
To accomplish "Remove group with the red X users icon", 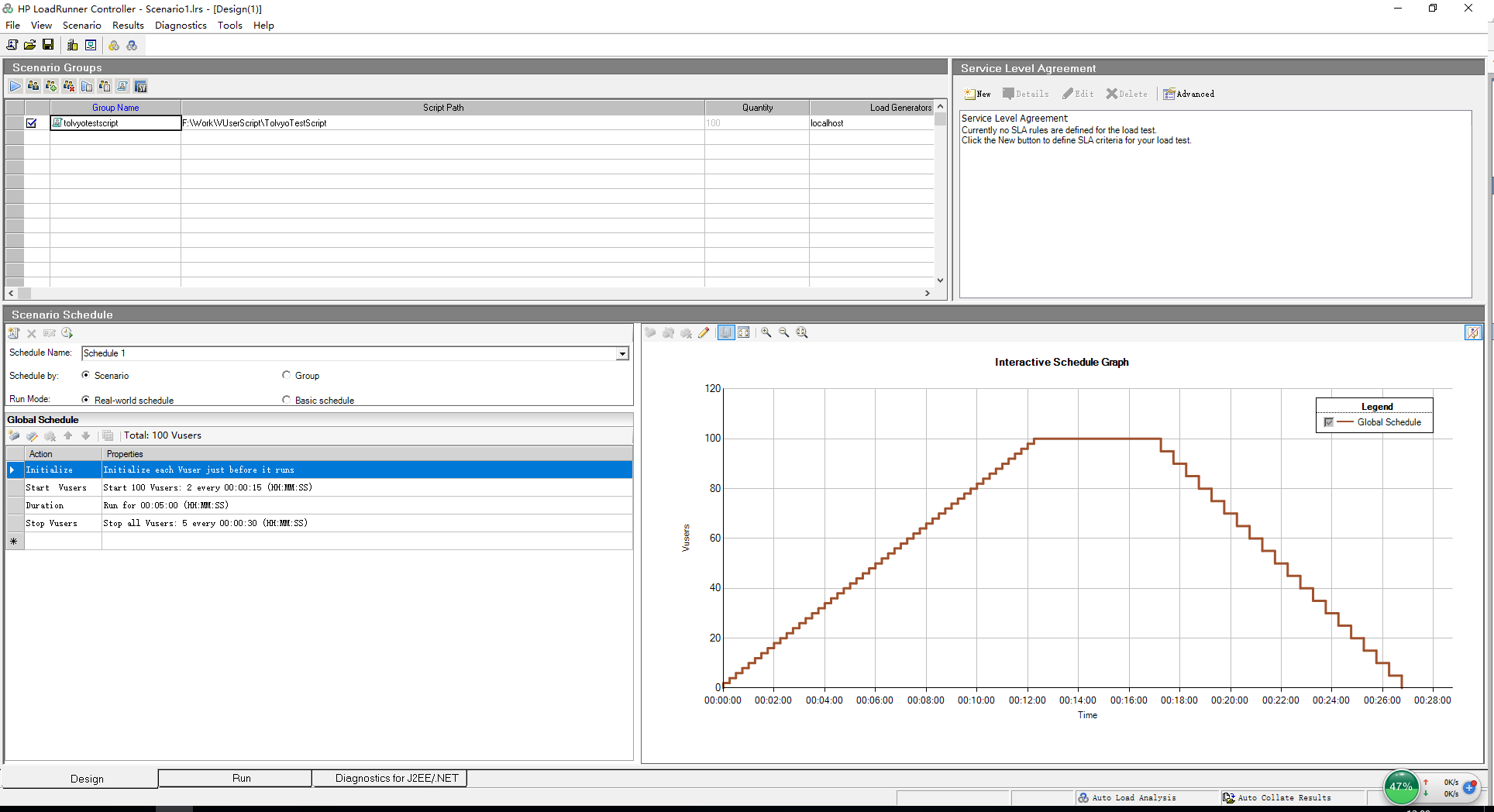I will pyautogui.click(x=69, y=86).
